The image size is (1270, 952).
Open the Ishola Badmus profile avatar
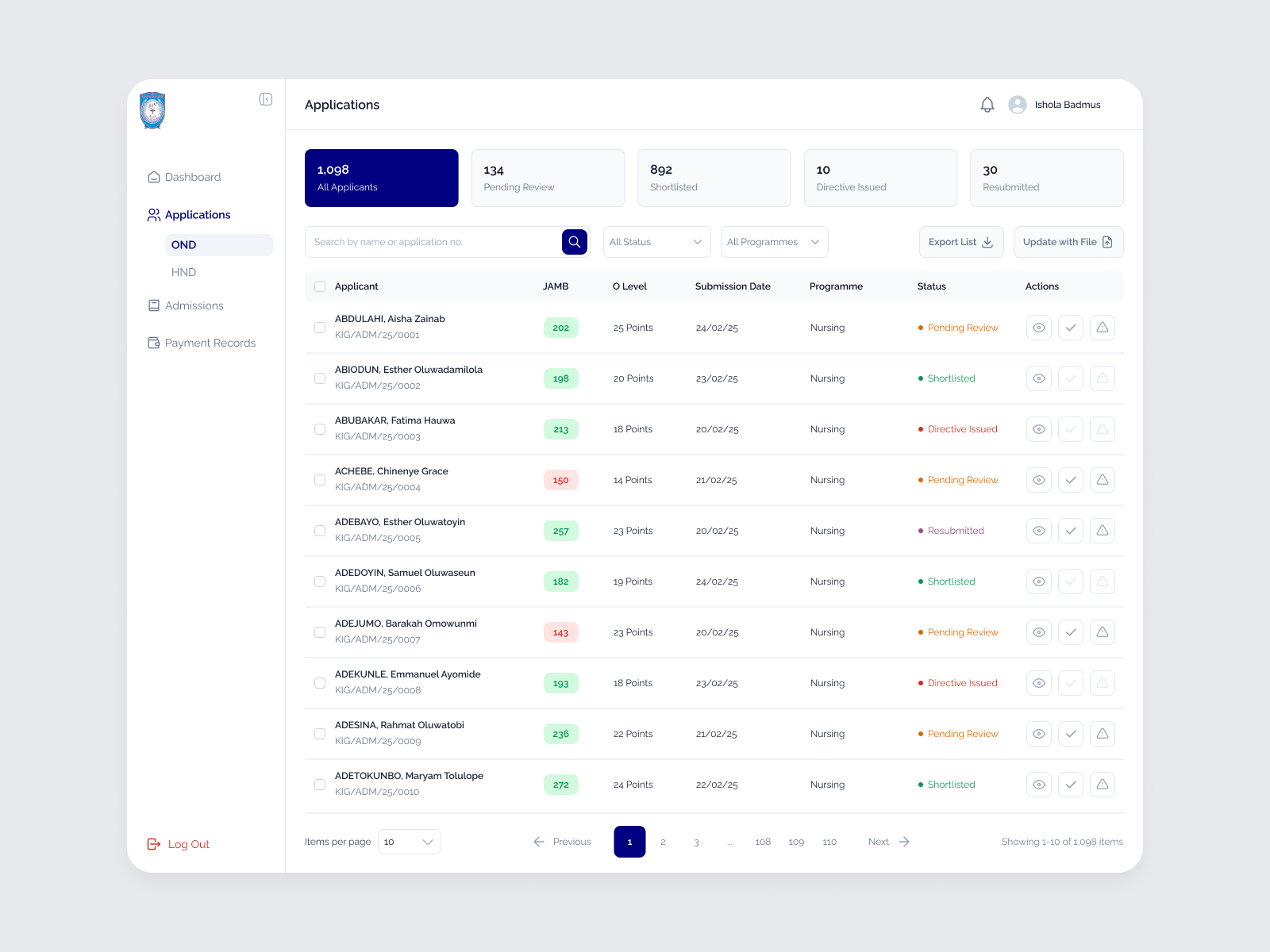pos(1018,105)
